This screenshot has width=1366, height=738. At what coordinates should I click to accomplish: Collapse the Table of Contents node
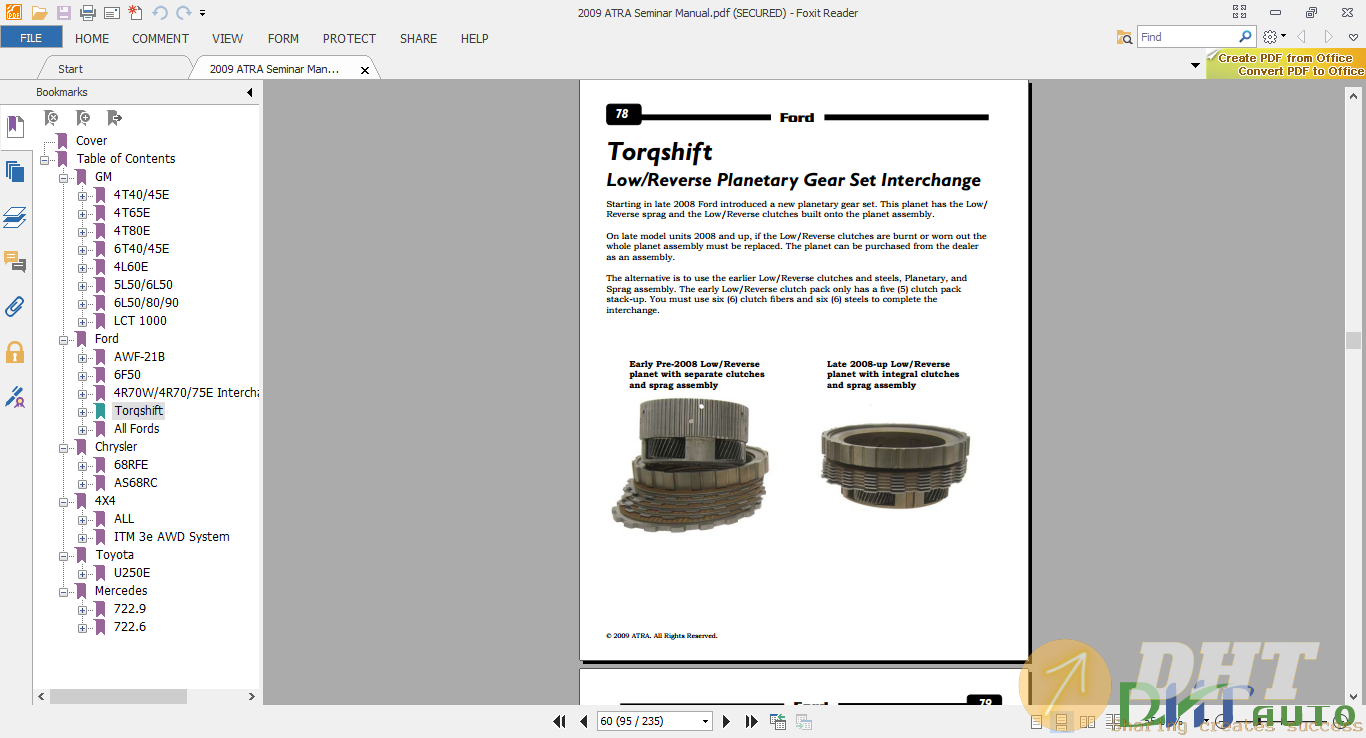coord(45,159)
